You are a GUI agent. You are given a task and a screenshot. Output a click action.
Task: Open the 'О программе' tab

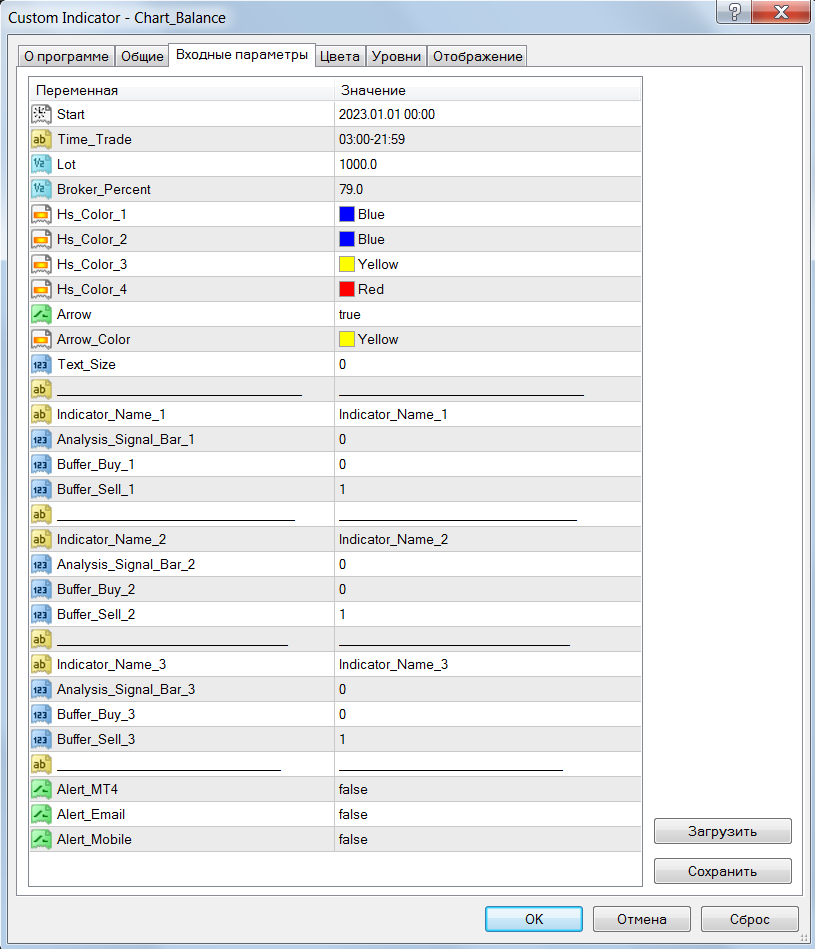(x=67, y=56)
